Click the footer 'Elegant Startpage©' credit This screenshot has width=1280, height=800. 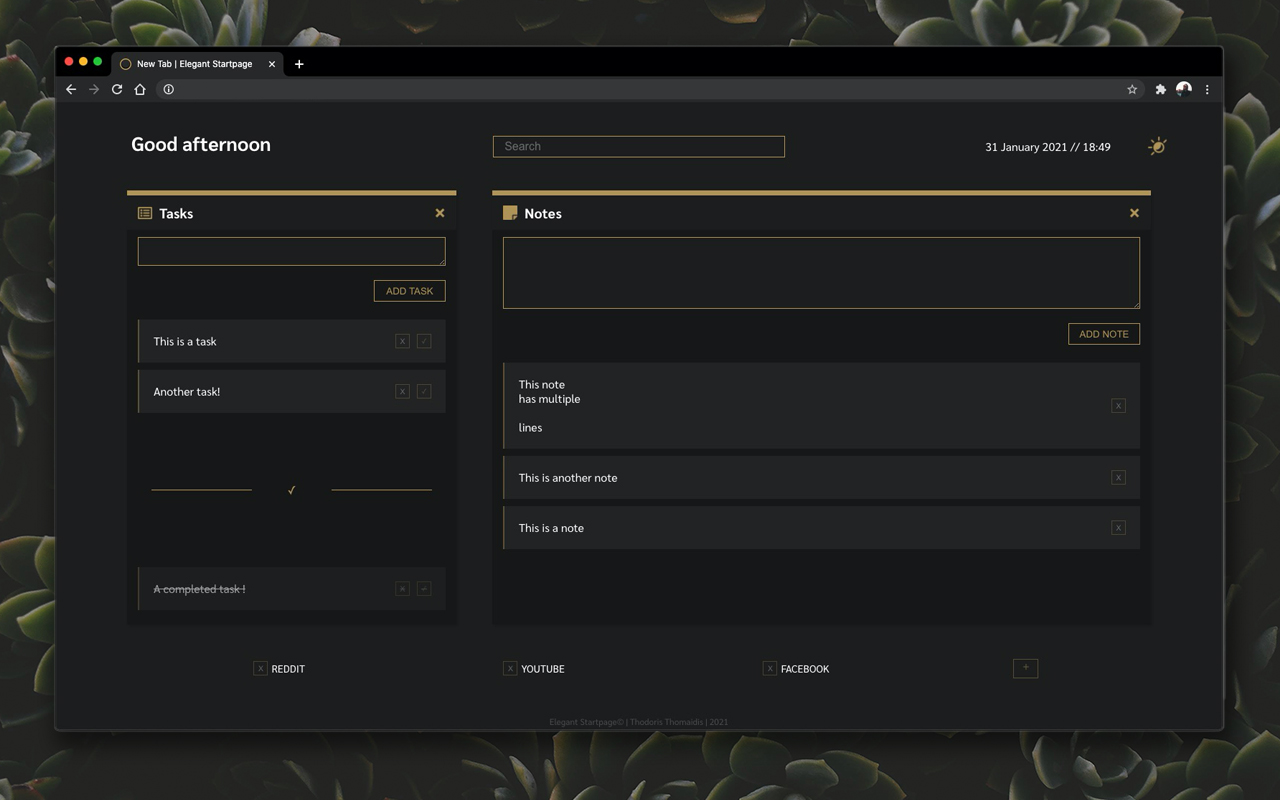coord(587,722)
